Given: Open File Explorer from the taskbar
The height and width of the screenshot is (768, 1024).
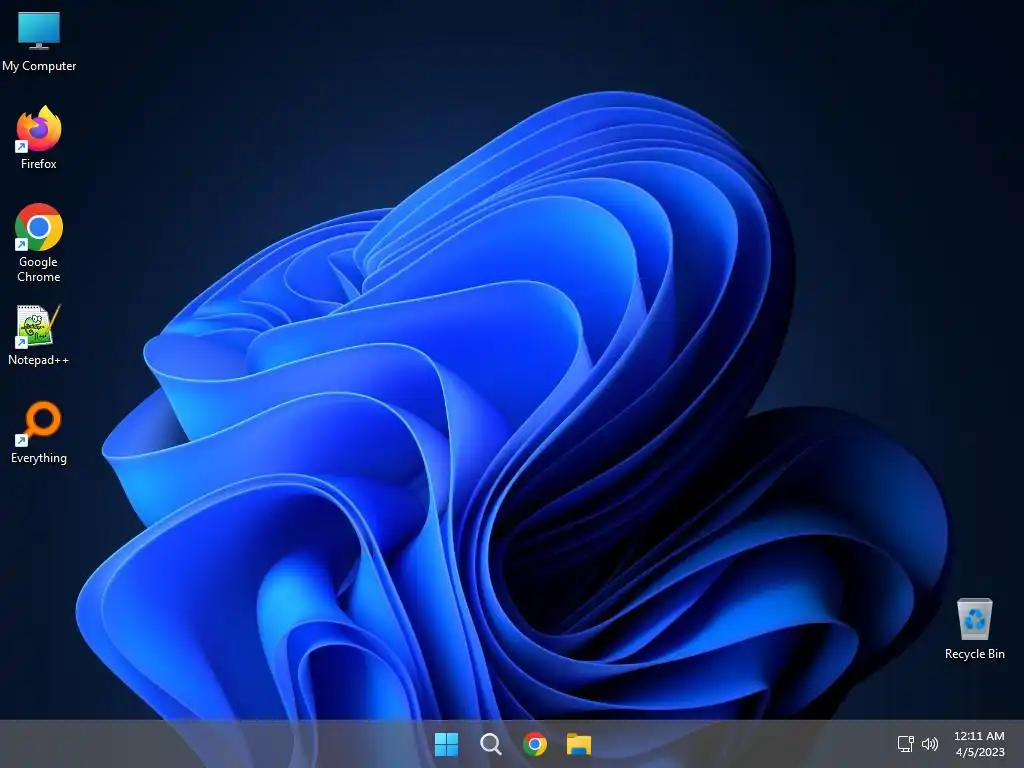Looking at the screenshot, I should click(x=579, y=744).
